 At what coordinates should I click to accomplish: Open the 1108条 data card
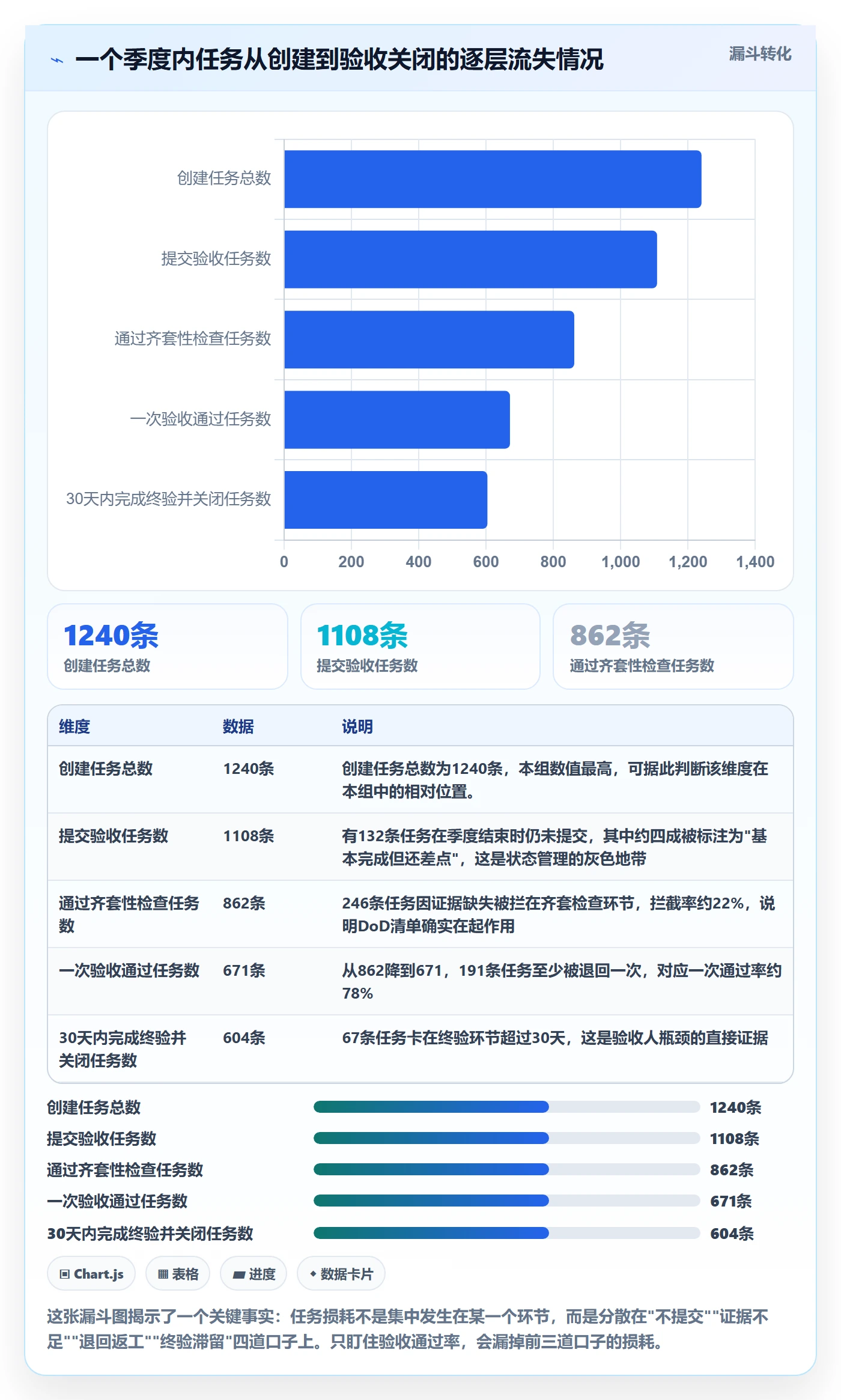point(421,647)
